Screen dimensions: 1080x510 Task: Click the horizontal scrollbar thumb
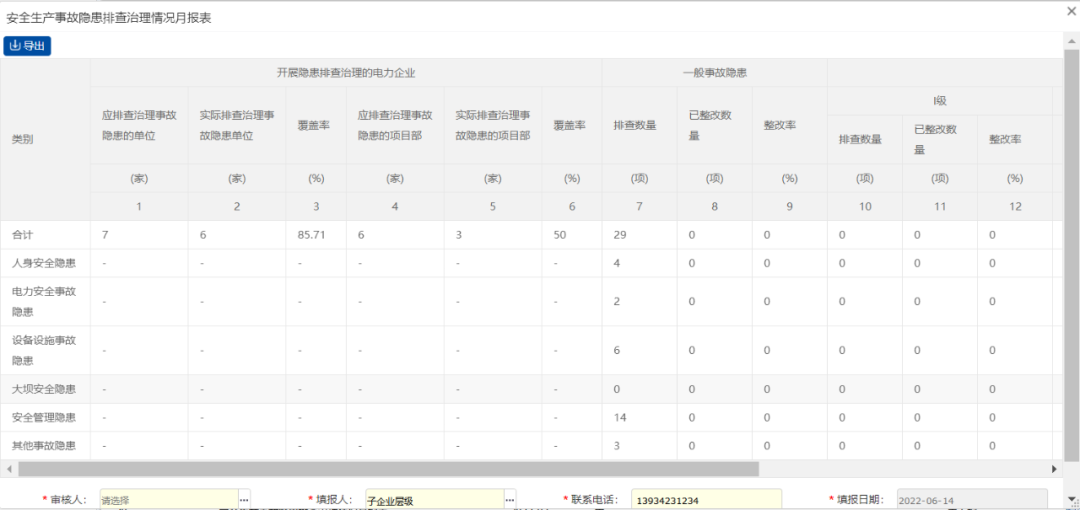tap(388, 469)
